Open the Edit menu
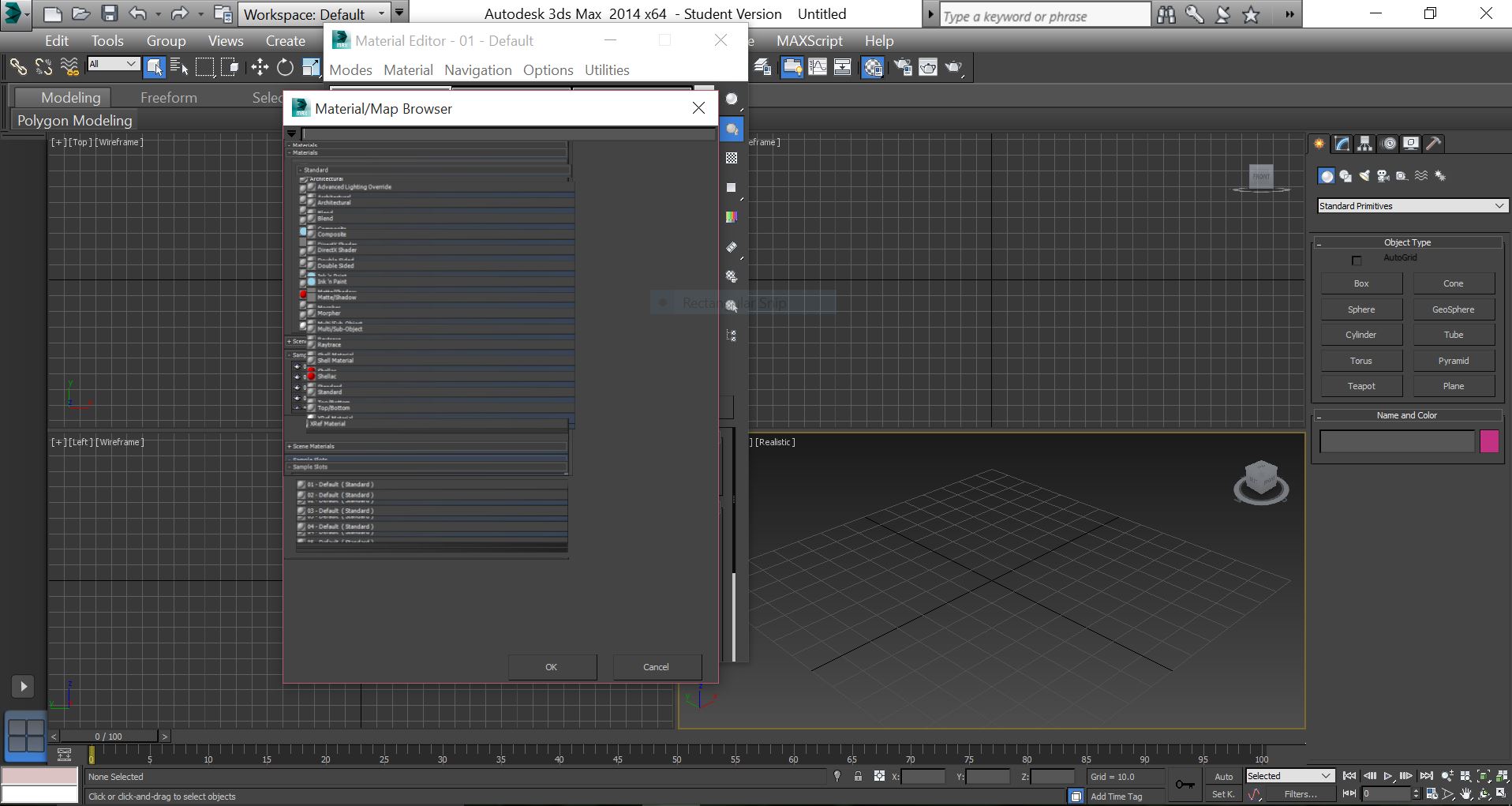This screenshot has height=806, width=1512. [x=57, y=41]
